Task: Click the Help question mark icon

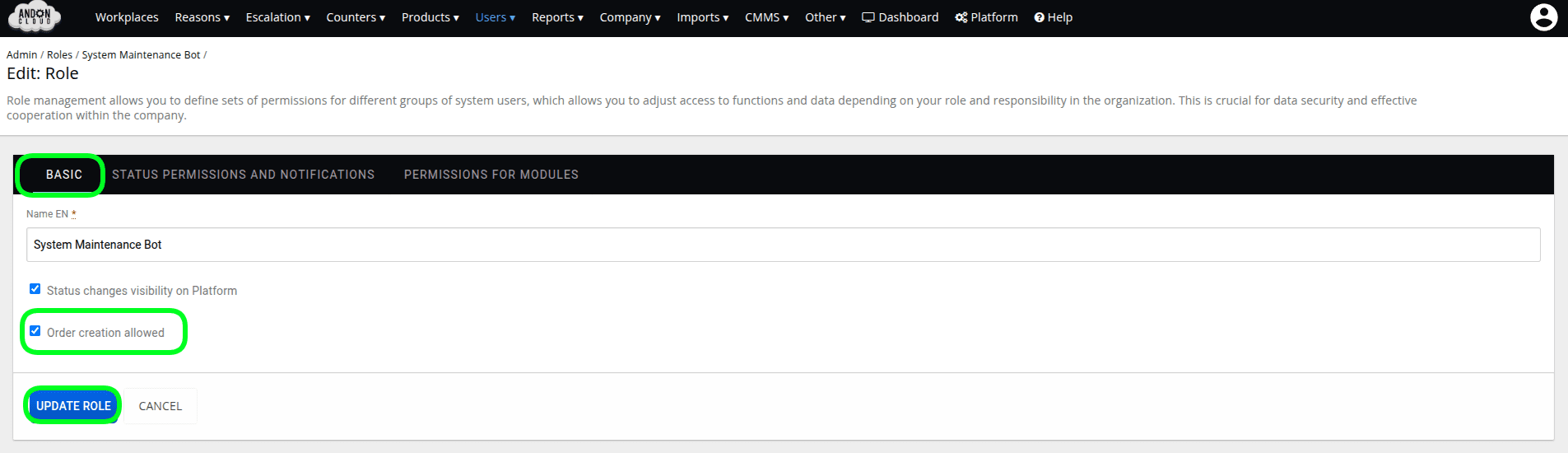Action: 1039,17
